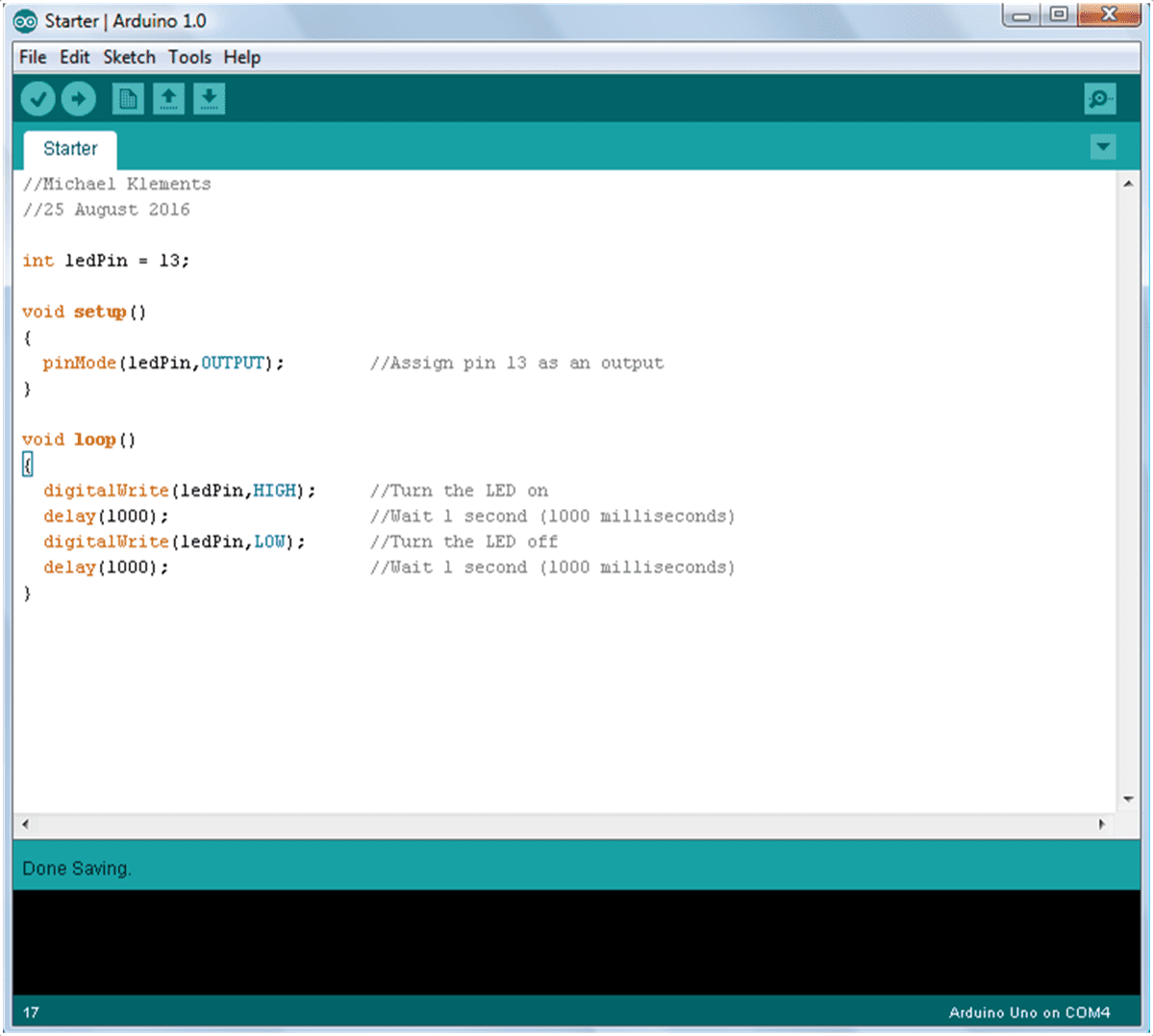Save the sketch with the down-arrow icon

(209, 99)
